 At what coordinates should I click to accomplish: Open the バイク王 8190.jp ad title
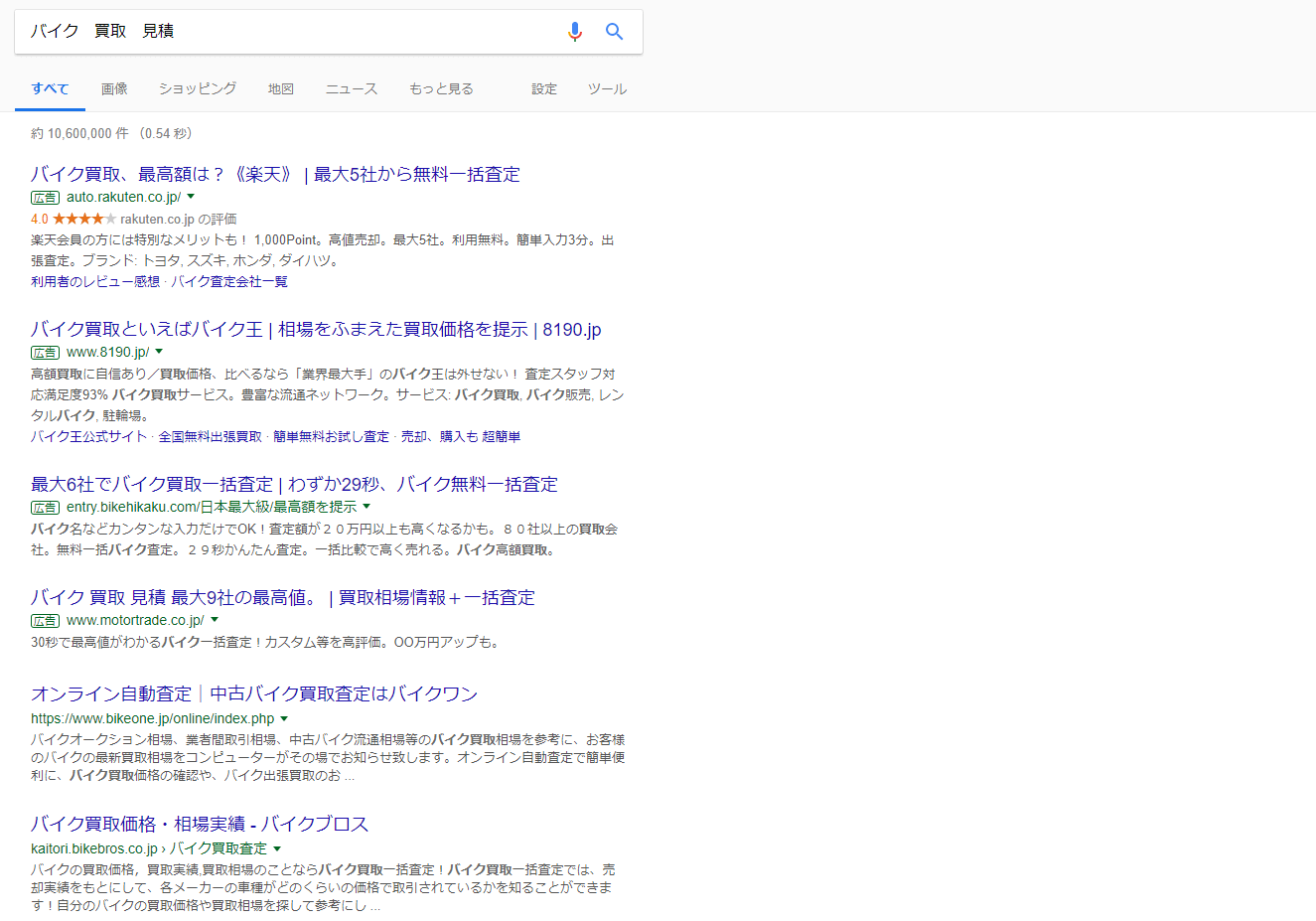(x=316, y=329)
